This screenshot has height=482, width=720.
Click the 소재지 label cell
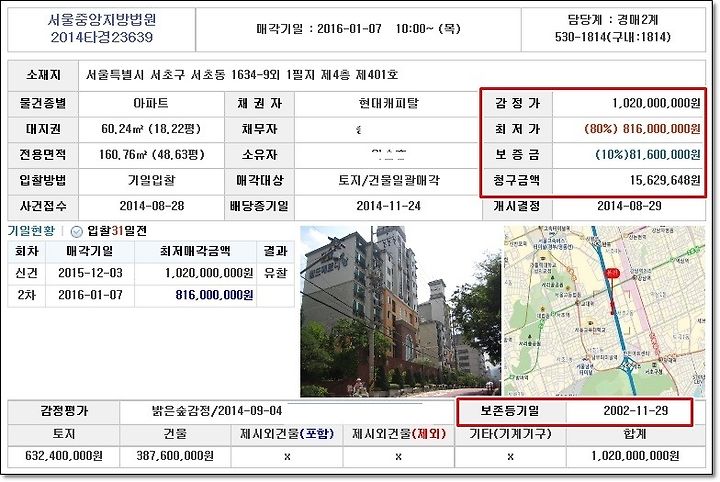[43, 75]
